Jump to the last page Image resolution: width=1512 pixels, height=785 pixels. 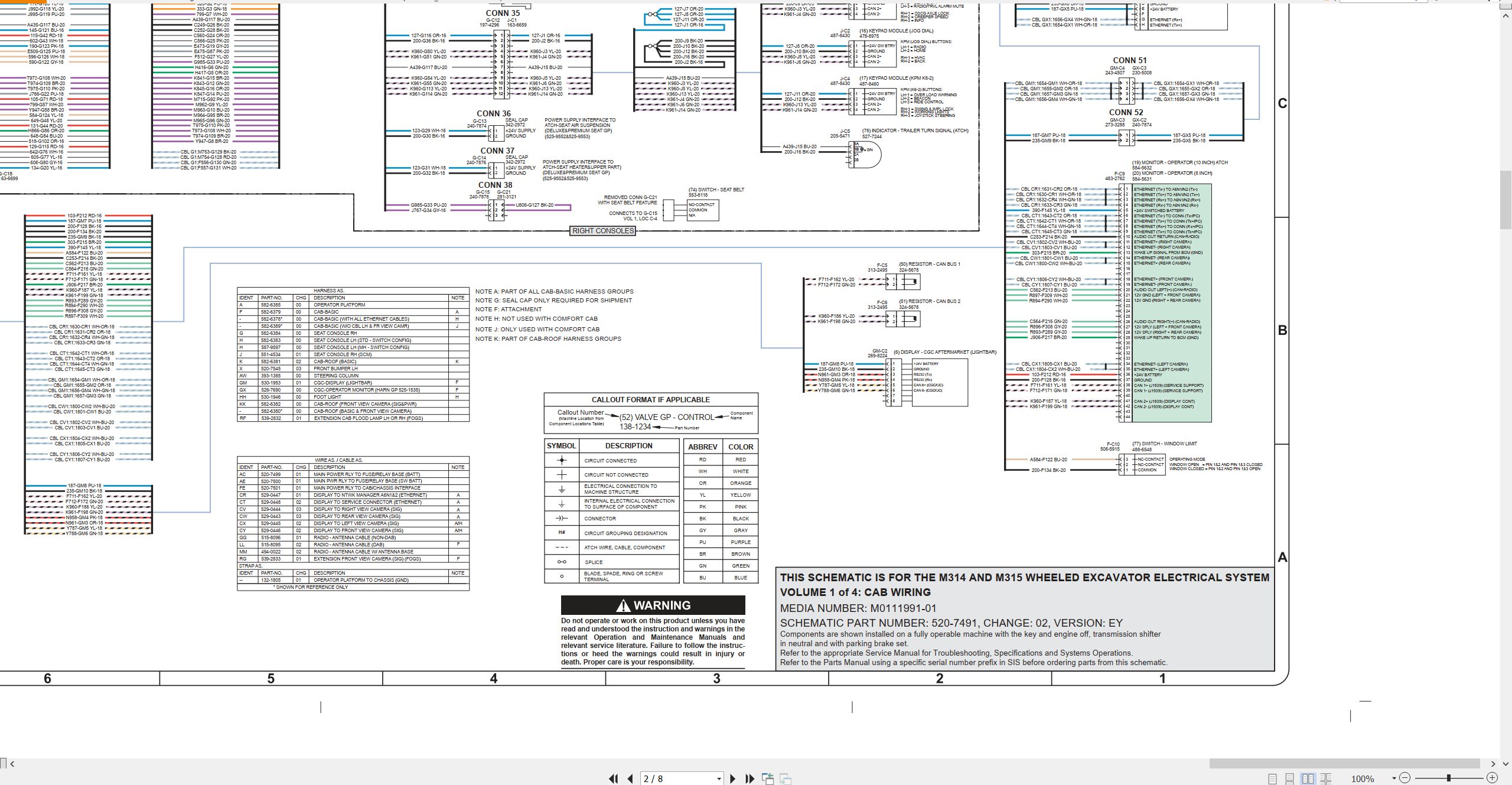(x=750, y=779)
